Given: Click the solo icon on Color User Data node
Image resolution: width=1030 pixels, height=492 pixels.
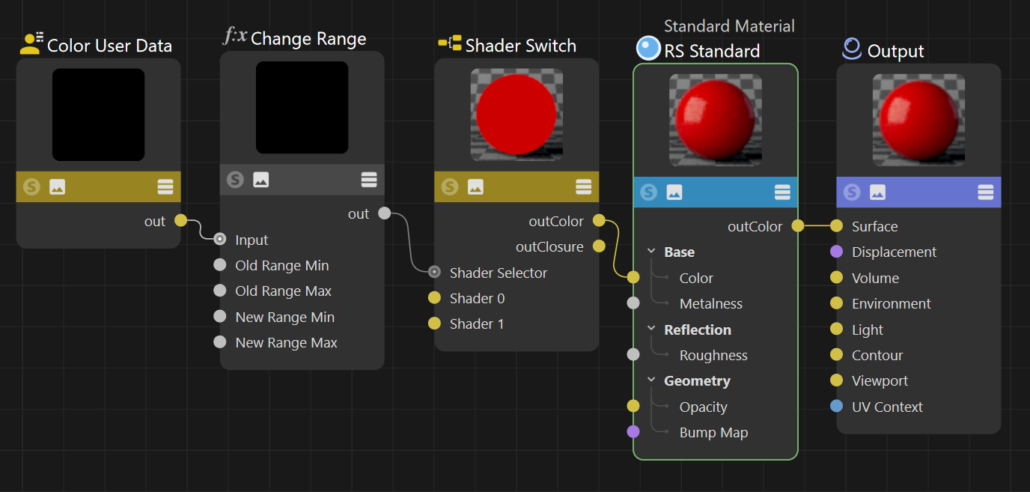Looking at the screenshot, I should click(x=32, y=187).
